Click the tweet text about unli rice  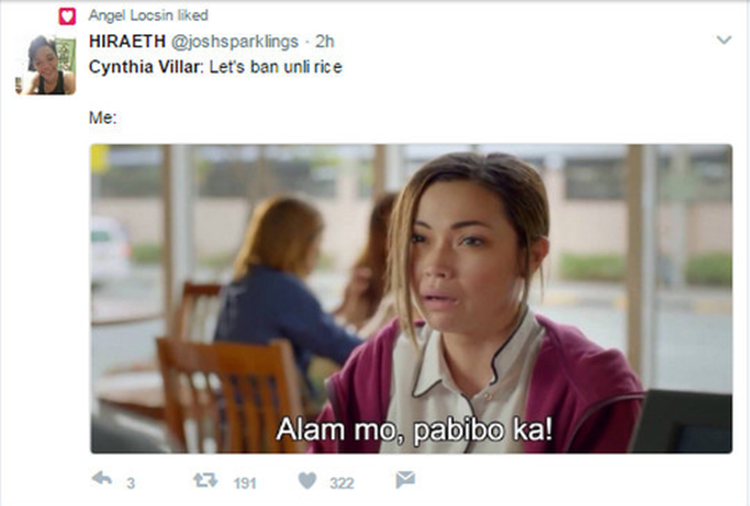215,66
